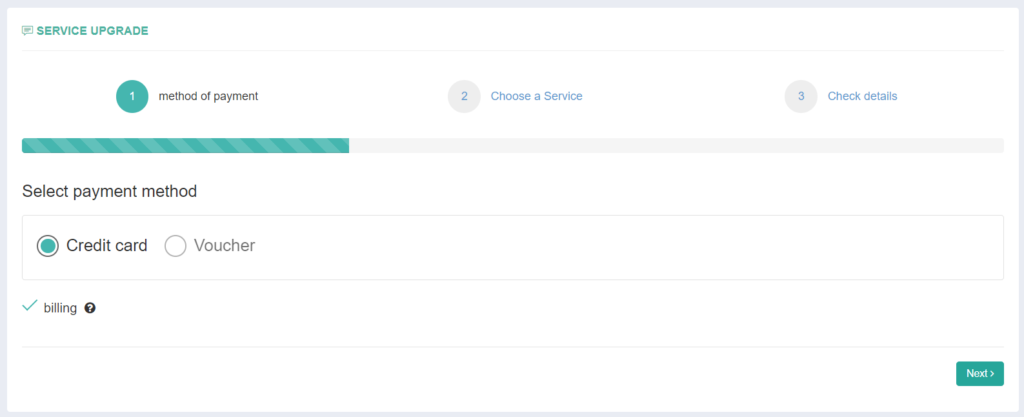Click the striped filled progress bar section
Image resolution: width=1024 pixels, height=417 pixels.
pyautogui.click(x=185, y=146)
